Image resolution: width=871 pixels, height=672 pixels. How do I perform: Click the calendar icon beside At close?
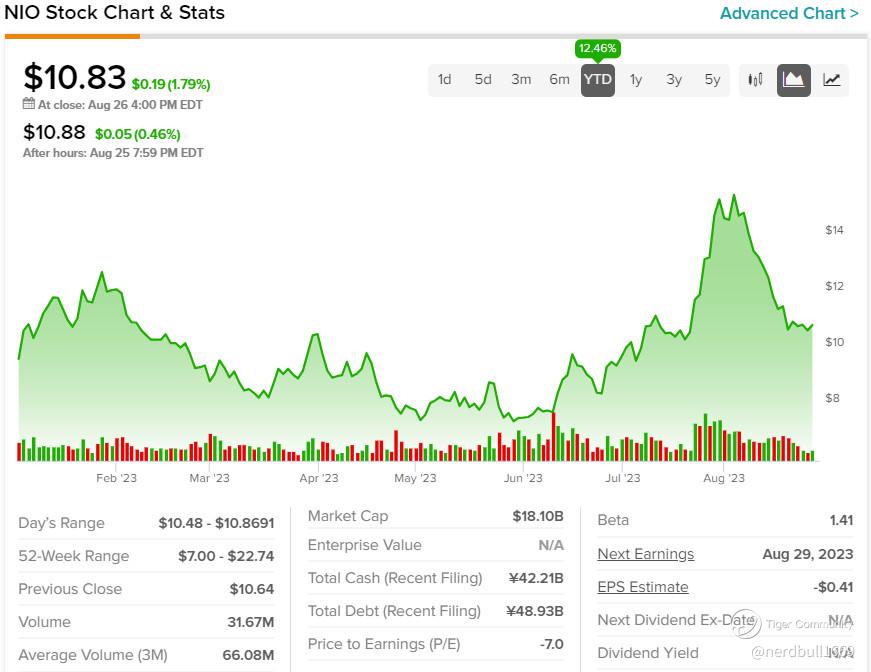pyautogui.click(x=29, y=104)
